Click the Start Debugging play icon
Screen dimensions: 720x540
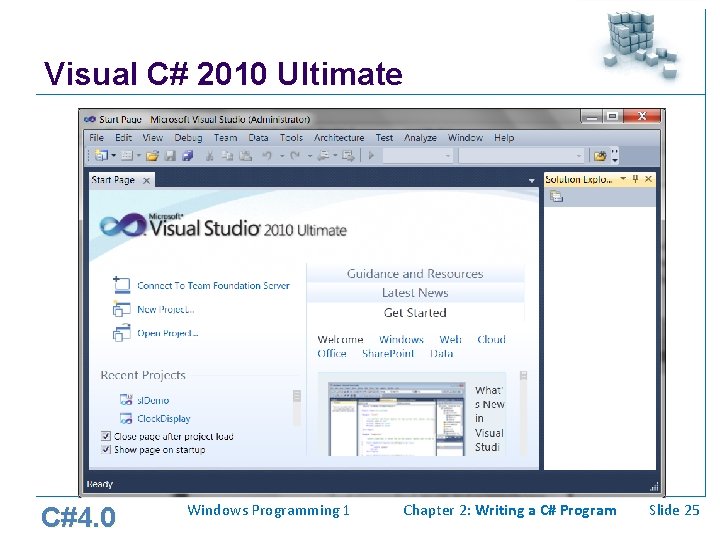(x=371, y=156)
